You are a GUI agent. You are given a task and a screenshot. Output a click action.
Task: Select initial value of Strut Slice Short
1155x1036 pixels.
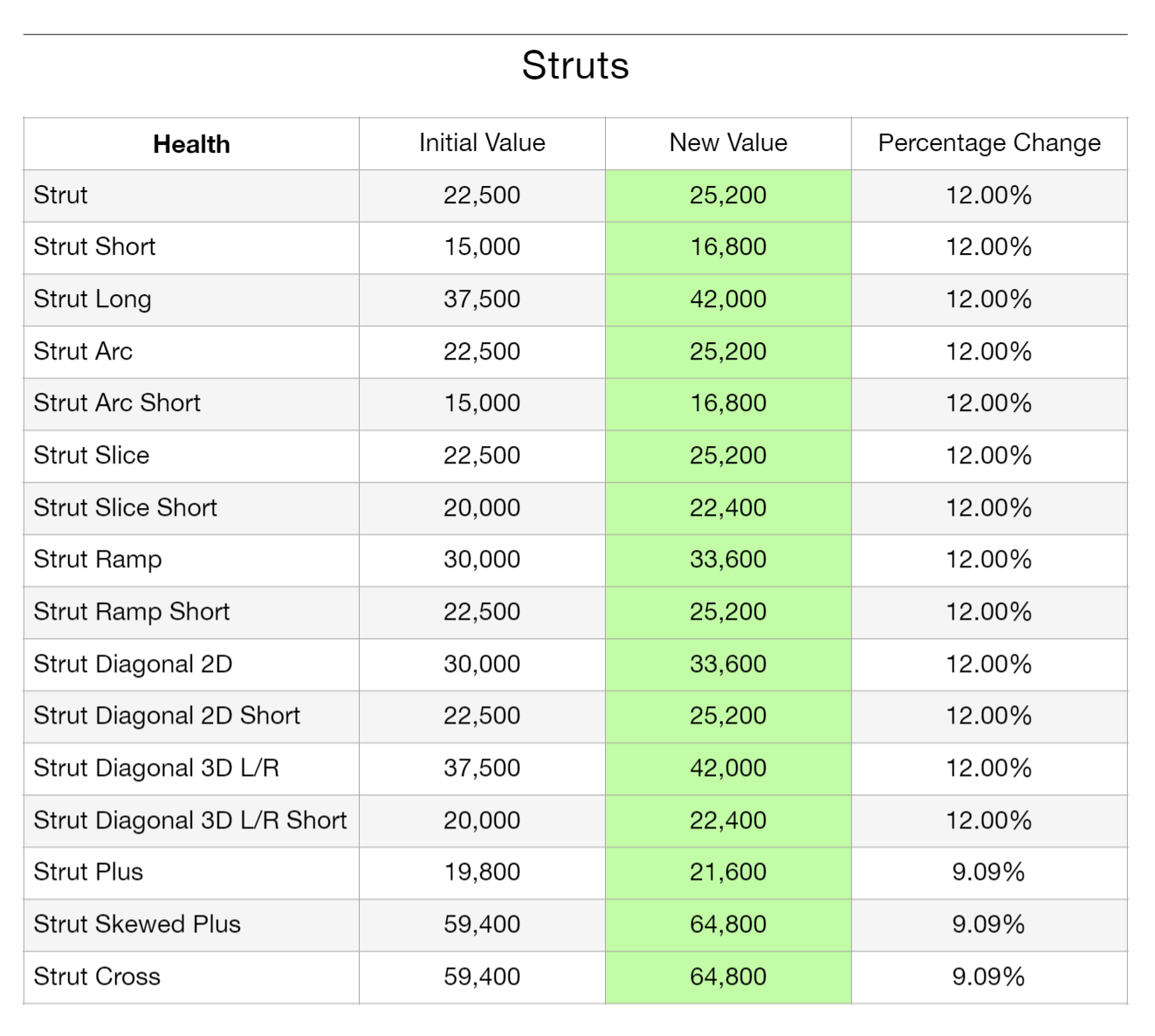(x=482, y=508)
